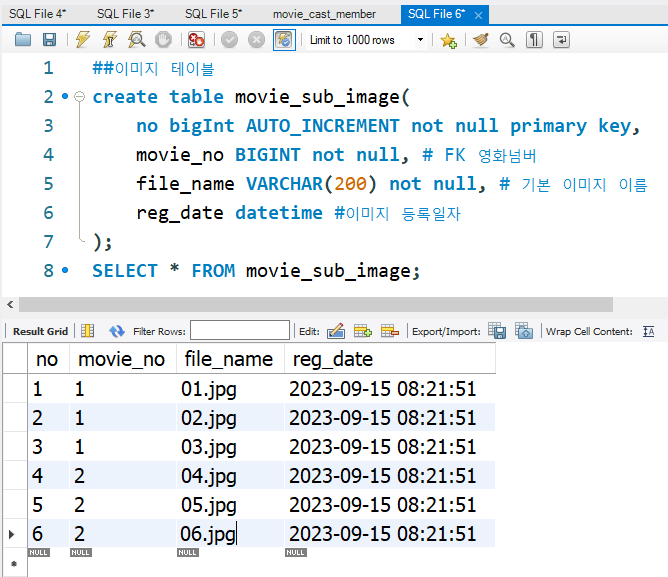
Task: Select the 01.jpg cell
Action: point(230,389)
